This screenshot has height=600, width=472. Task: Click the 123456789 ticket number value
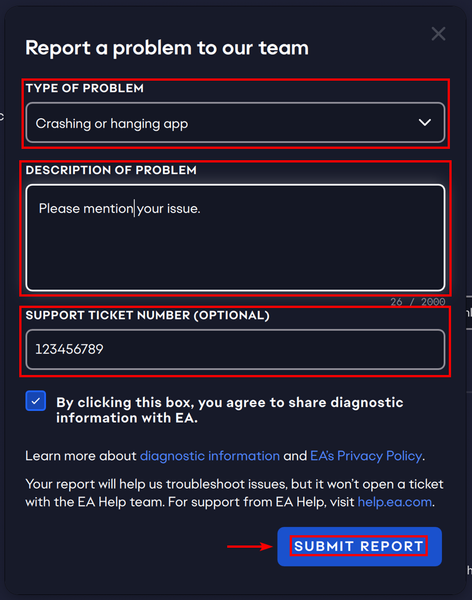[69, 349]
